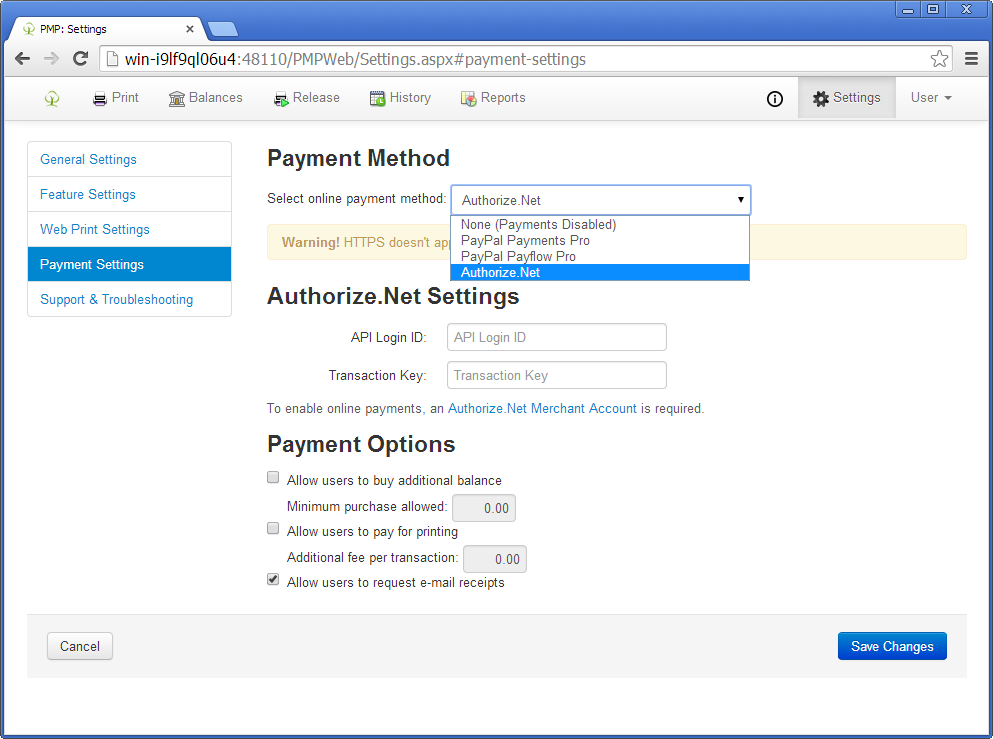Open the Balances page in navbar
The height and width of the screenshot is (739, 993).
(206, 98)
